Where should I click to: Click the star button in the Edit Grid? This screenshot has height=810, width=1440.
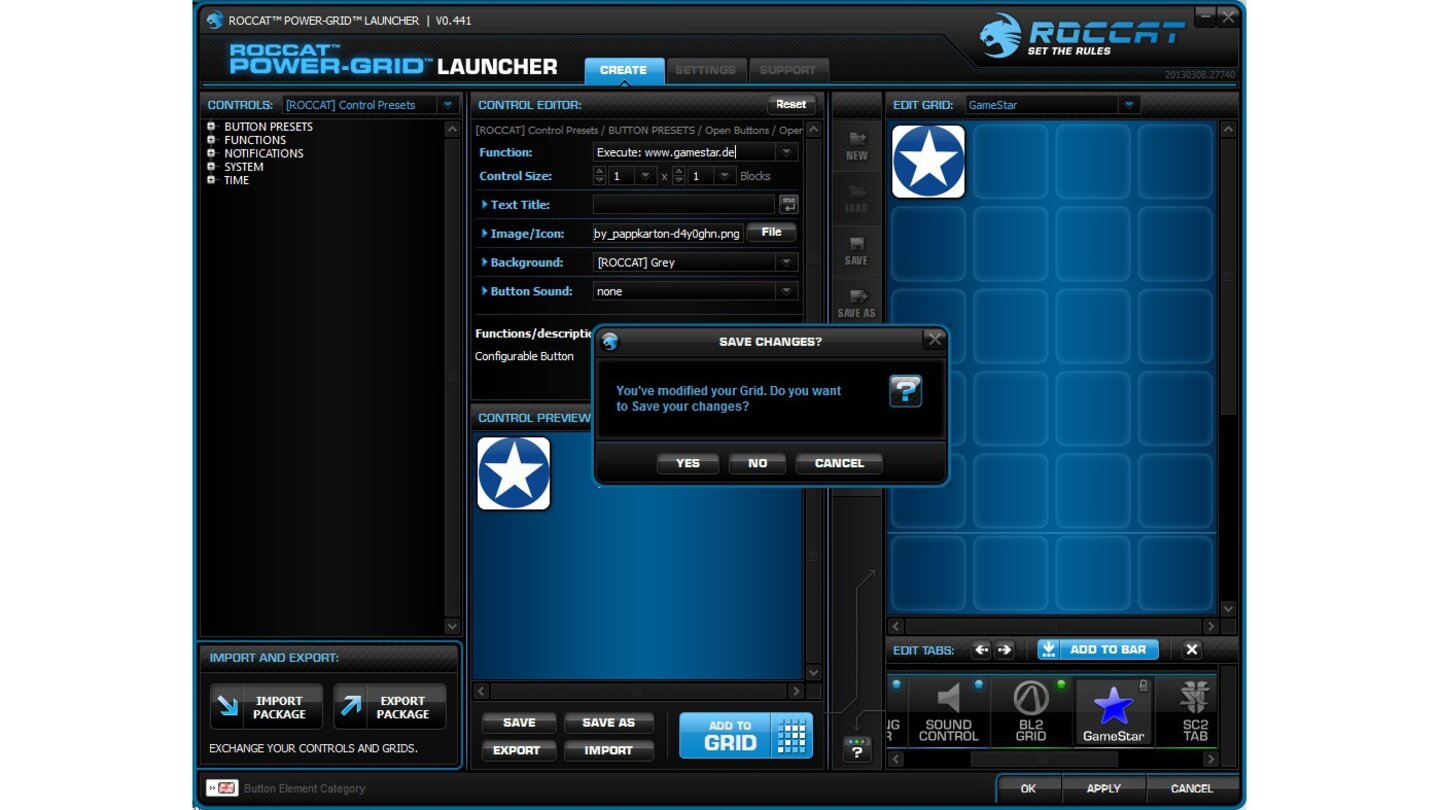click(x=928, y=162)
